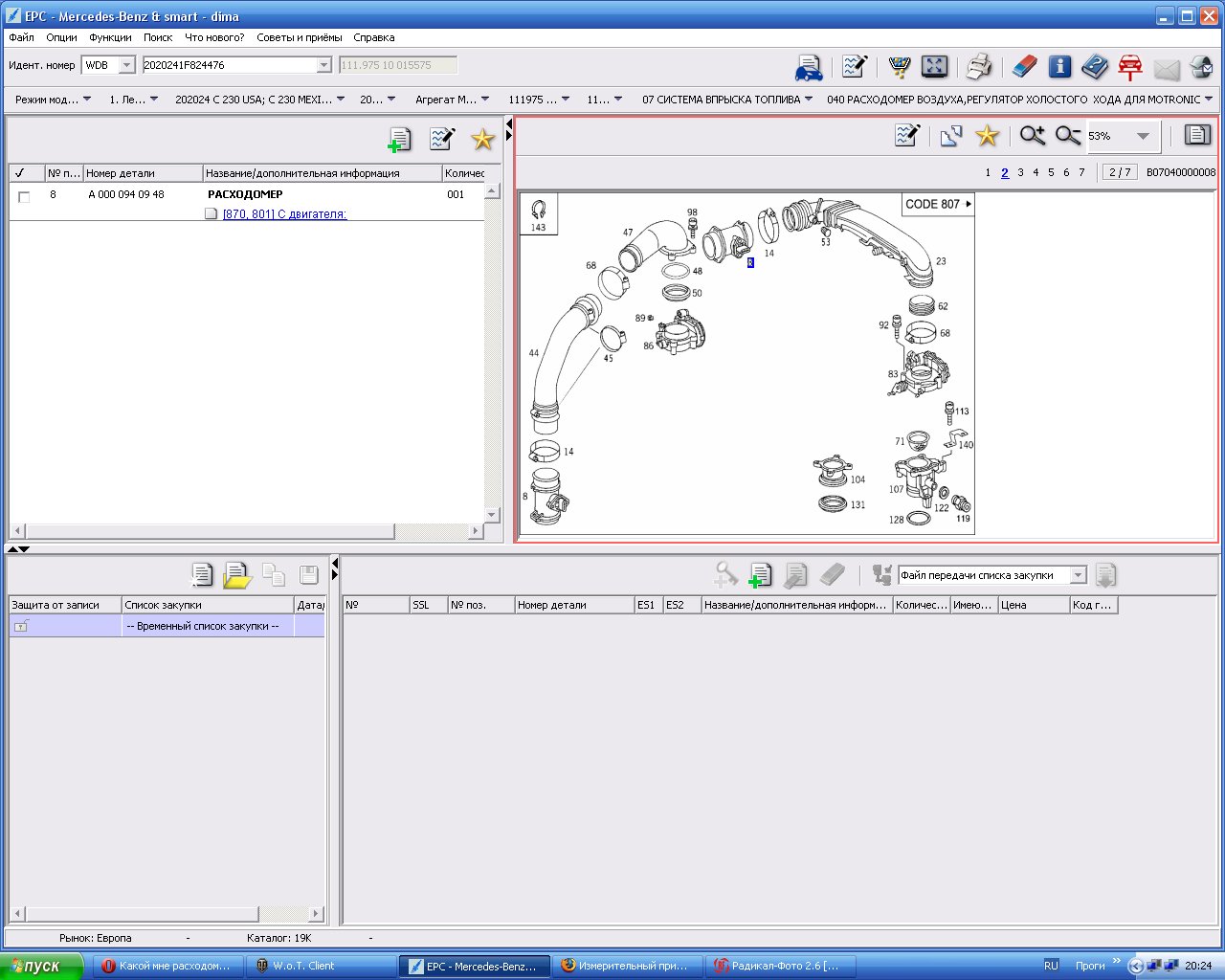This screenshot has height=980, width=1225.
Task: Tick the checkbox for part A 000 094 09 48
Action: pyautogui.click(x=24, y=196)
